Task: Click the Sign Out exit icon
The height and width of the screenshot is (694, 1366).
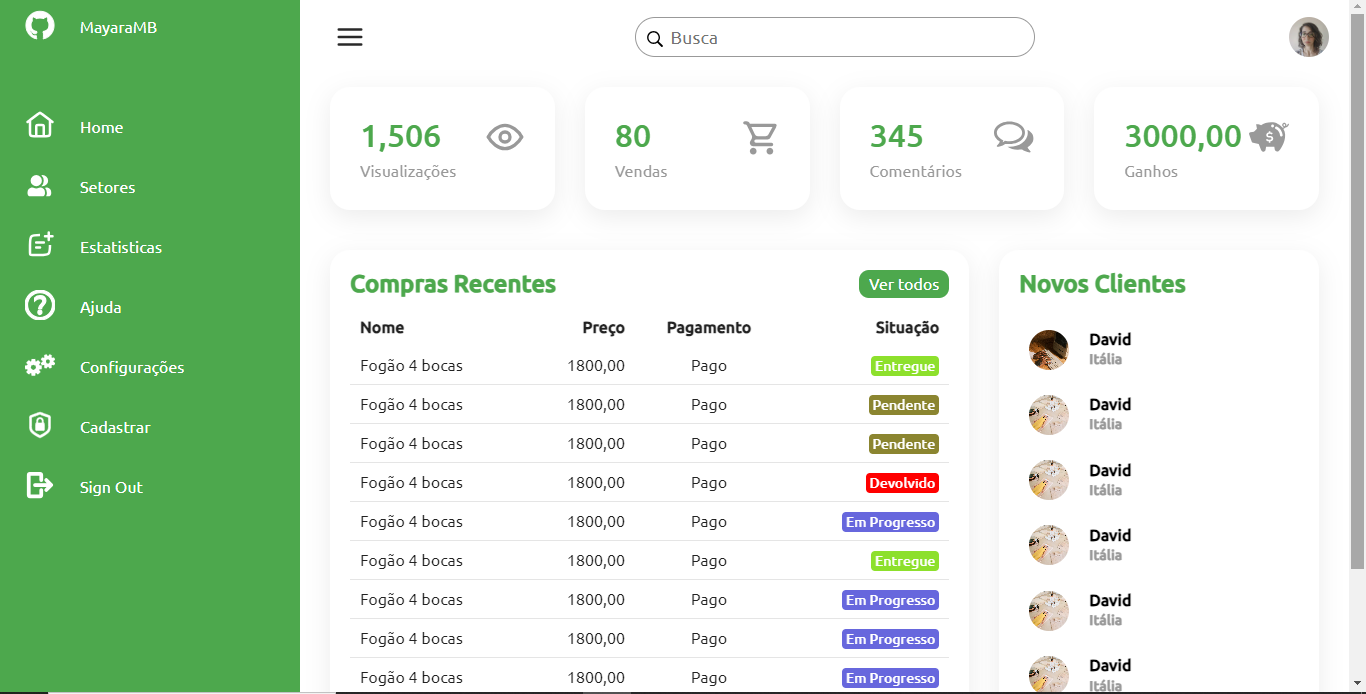Action: [39, 485]
